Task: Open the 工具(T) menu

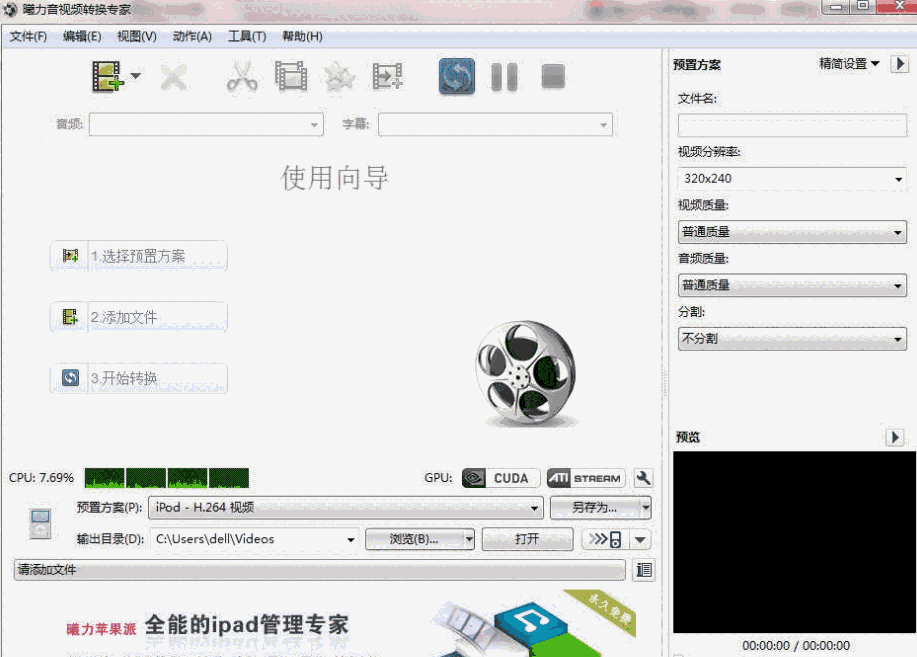Action: coord(246,36)
